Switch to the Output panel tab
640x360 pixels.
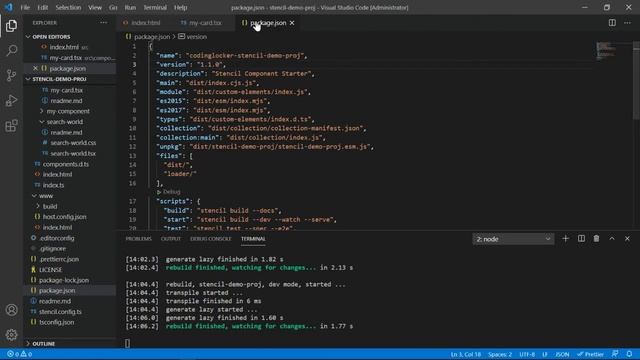(171, 239)
